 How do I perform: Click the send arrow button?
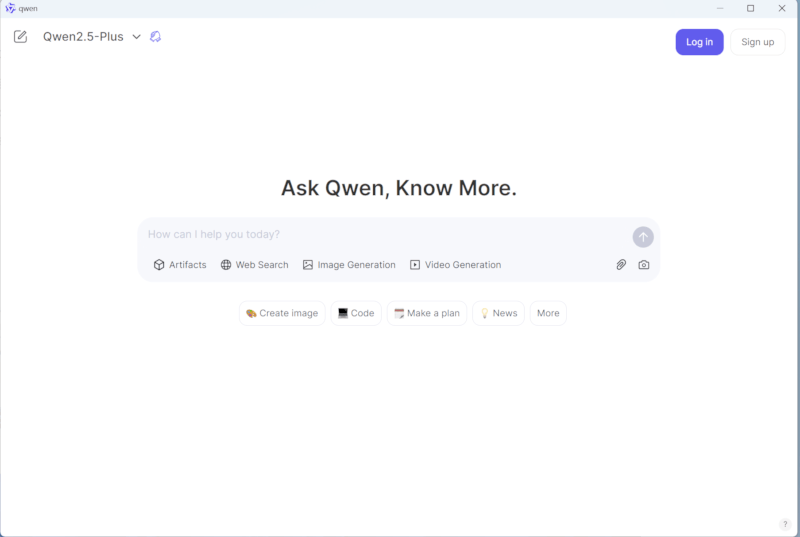[x=643, y=237]
